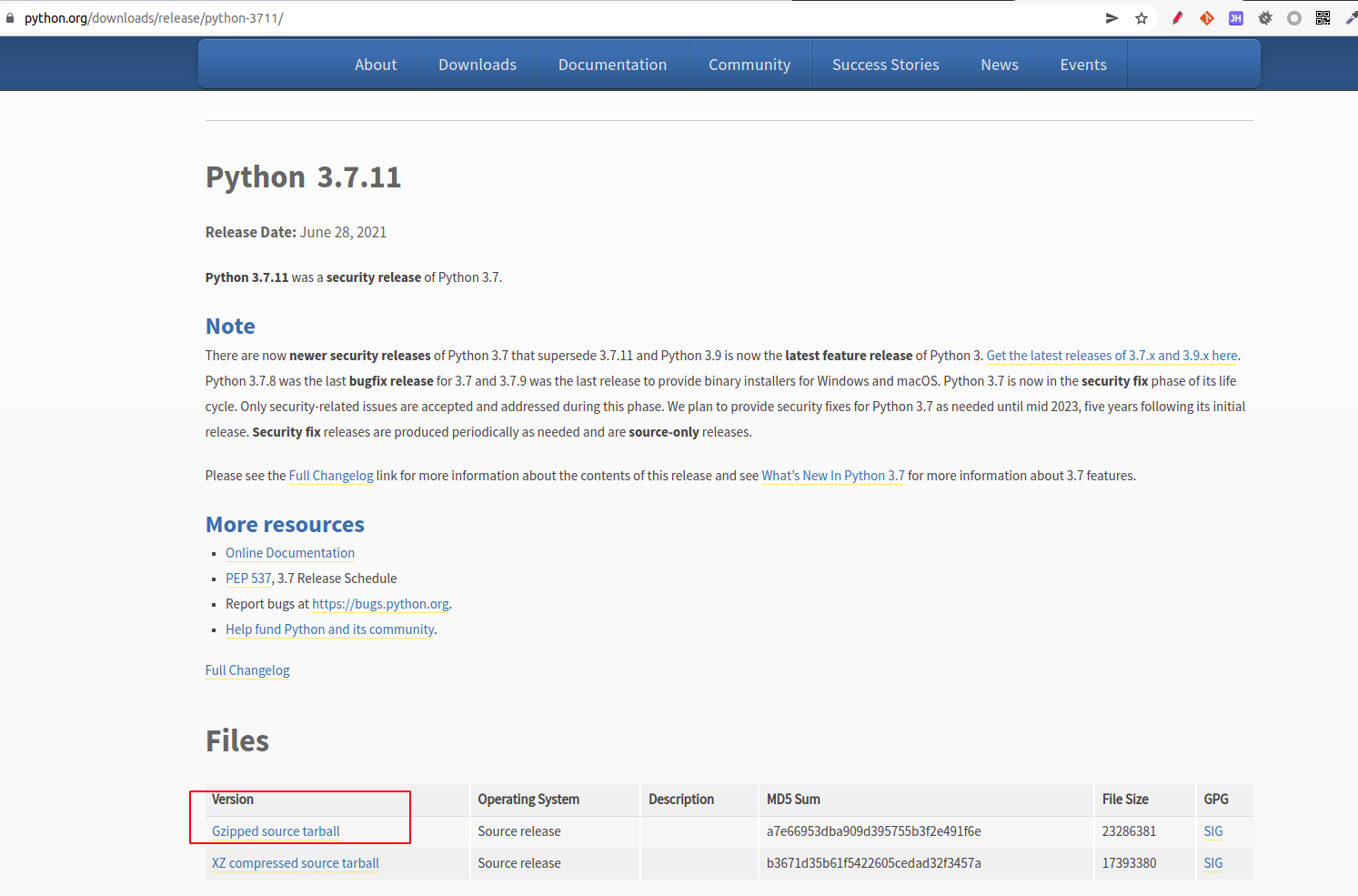Bookmark this page with the star icon

pyautogui.click(x=1142, y=18)
